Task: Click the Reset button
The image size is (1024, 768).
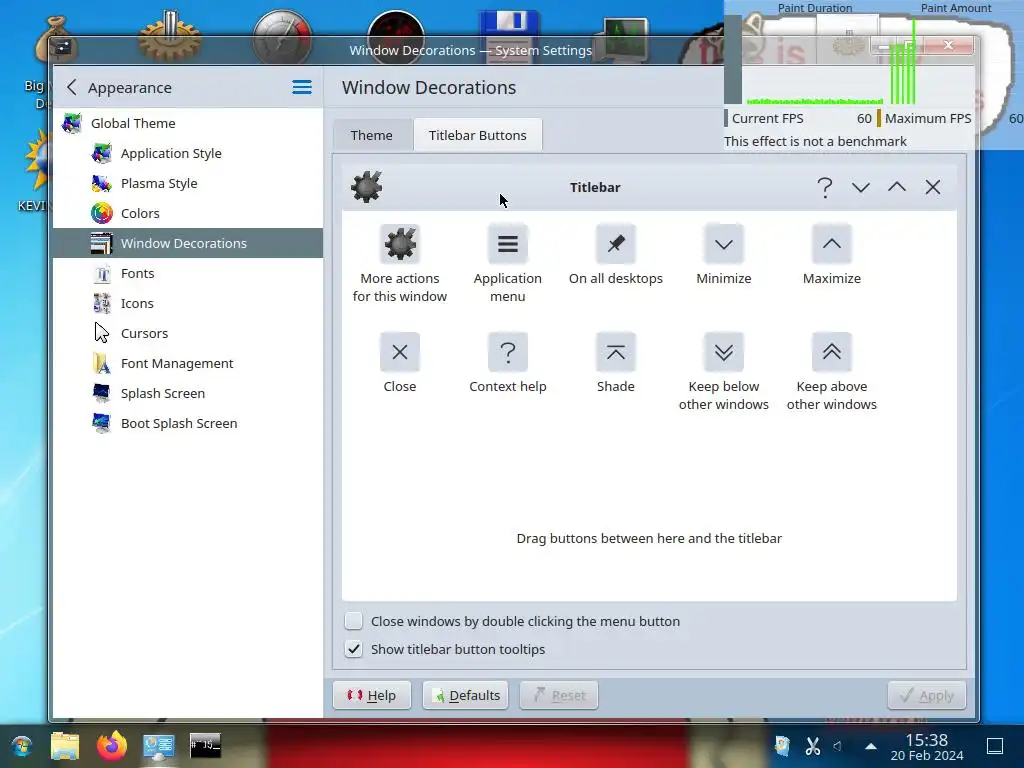Action: coord(559,696)
